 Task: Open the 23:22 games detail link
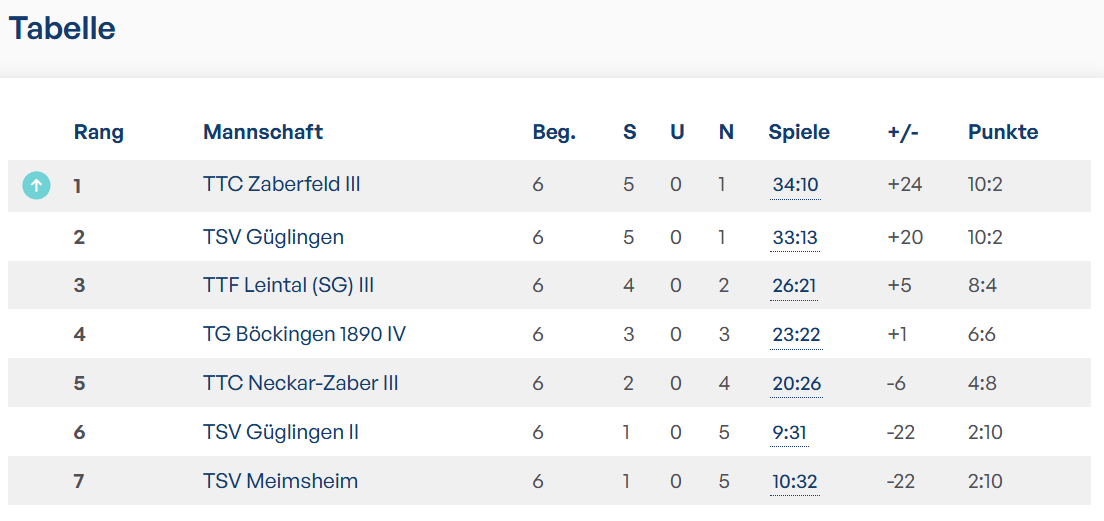[x=796, y=335]
